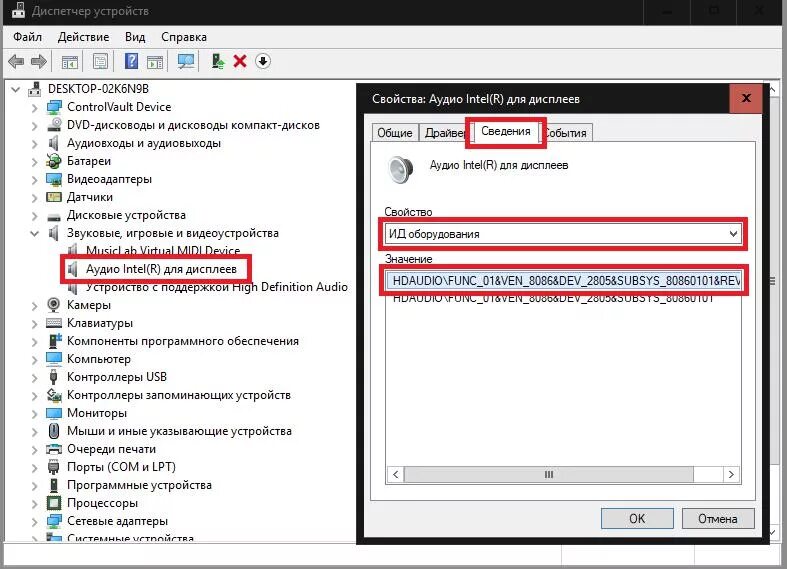Expand DVD-дисководы и дисководы компакт-дисков
This screenshot has height=569, width=787.
35,126
